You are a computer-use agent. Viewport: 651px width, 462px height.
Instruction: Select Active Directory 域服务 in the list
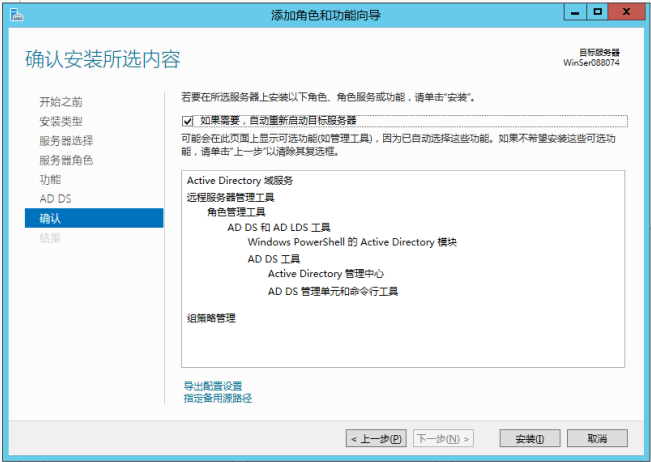coord(240,181)
